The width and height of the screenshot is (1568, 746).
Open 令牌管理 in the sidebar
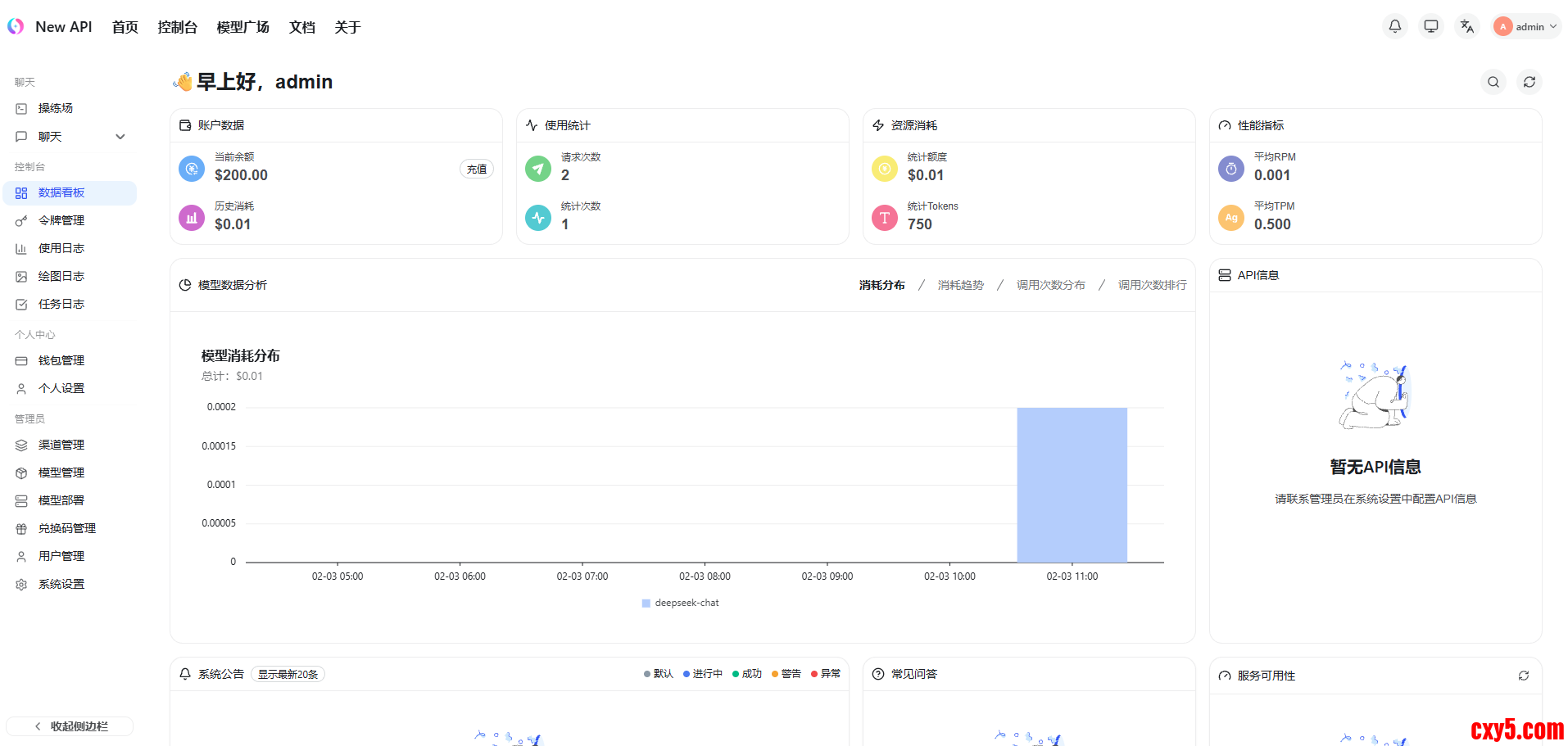pos(61,220)
